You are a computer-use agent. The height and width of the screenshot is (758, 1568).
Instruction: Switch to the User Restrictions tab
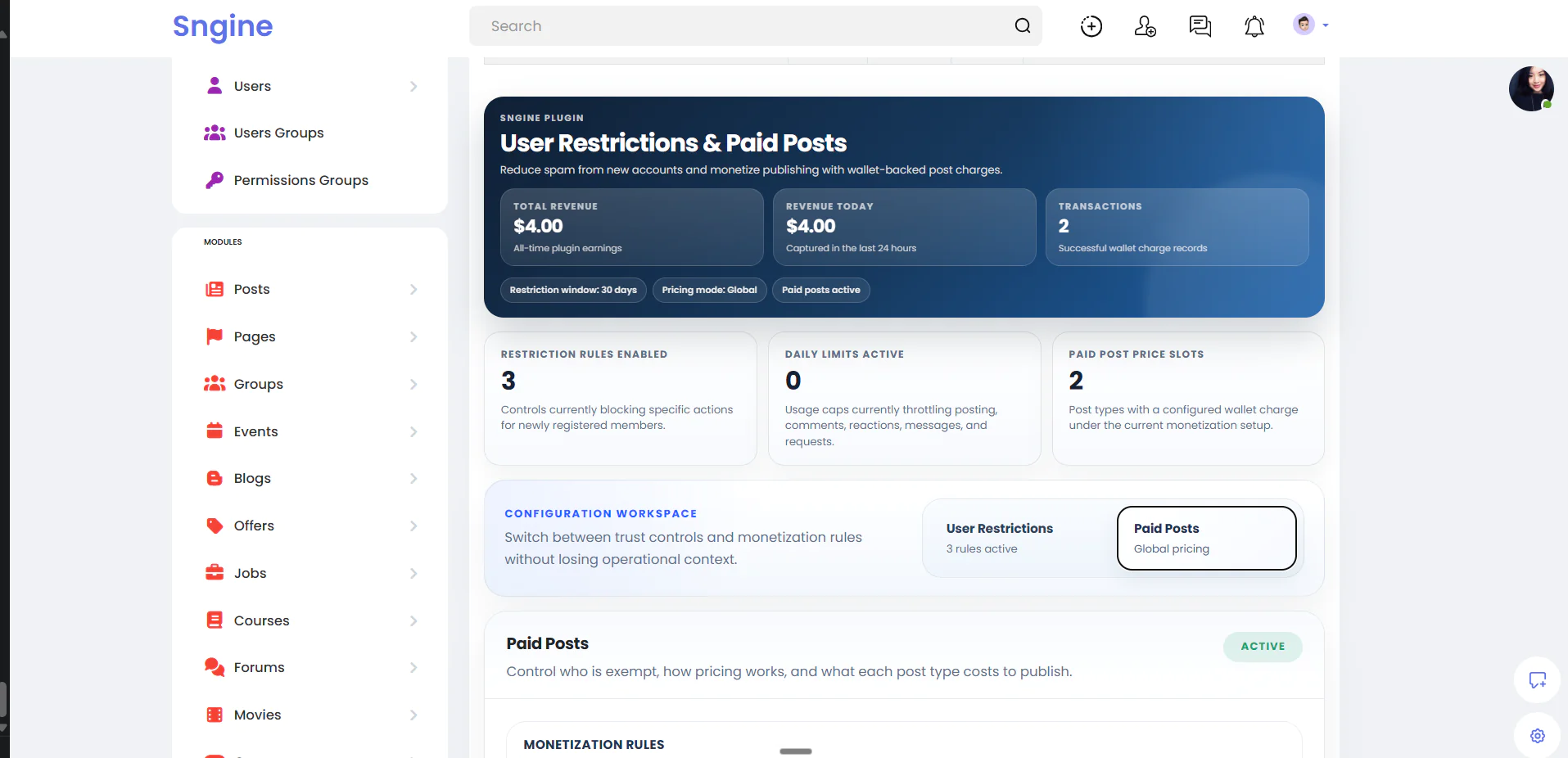point(1019,538)
